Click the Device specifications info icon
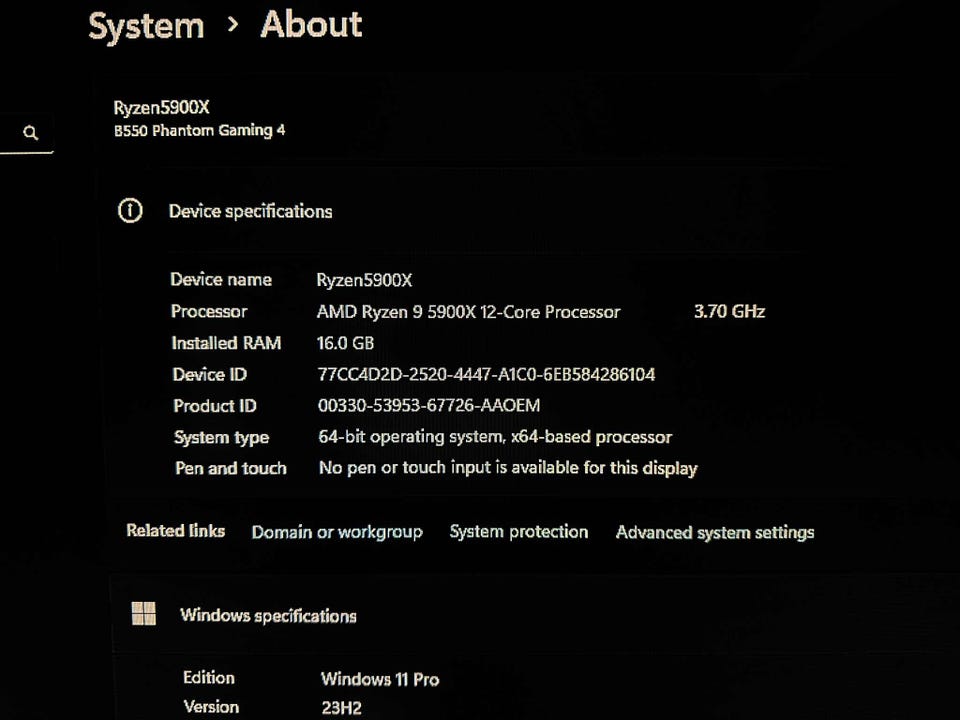 pos(130,211)
